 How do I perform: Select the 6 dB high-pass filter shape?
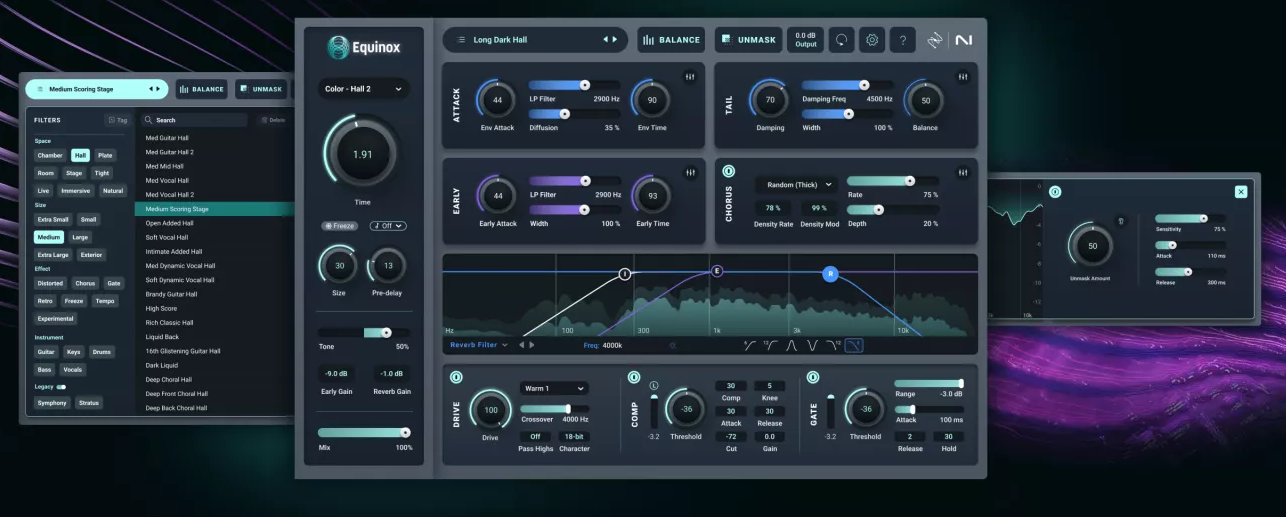point(750,345)
